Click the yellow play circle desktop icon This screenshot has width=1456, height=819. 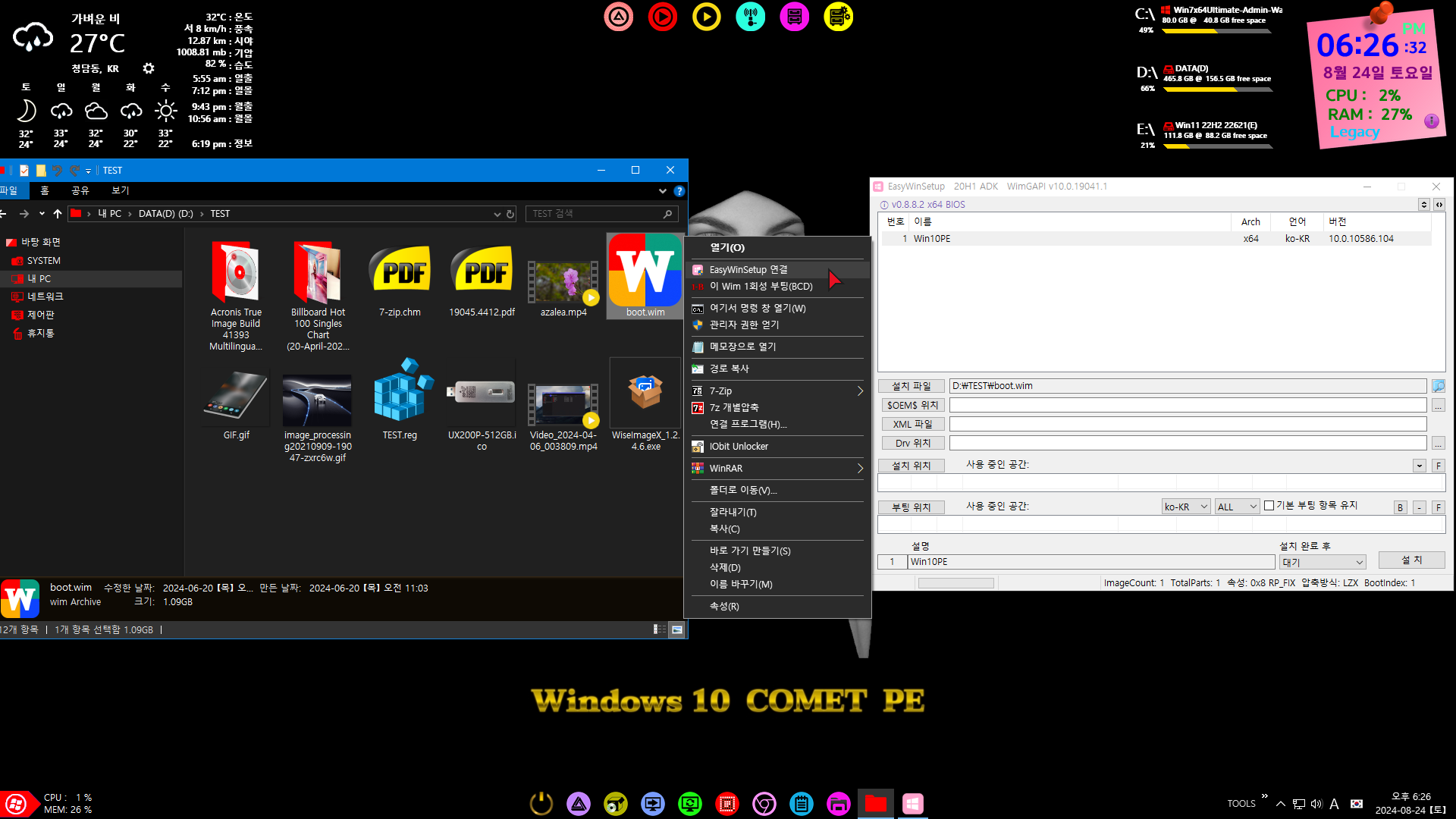[707, 17]
